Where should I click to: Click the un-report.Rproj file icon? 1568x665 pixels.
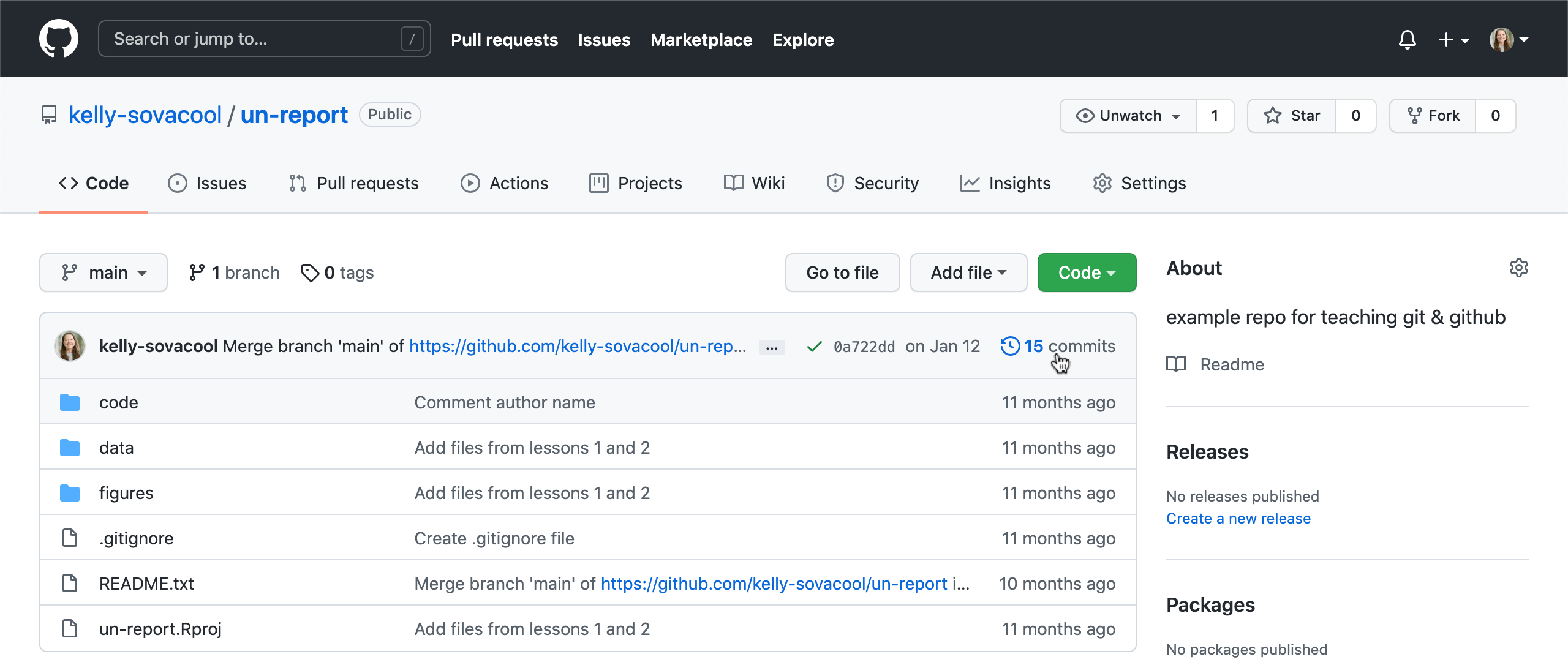pyautogui.click(x=70, y=629)
